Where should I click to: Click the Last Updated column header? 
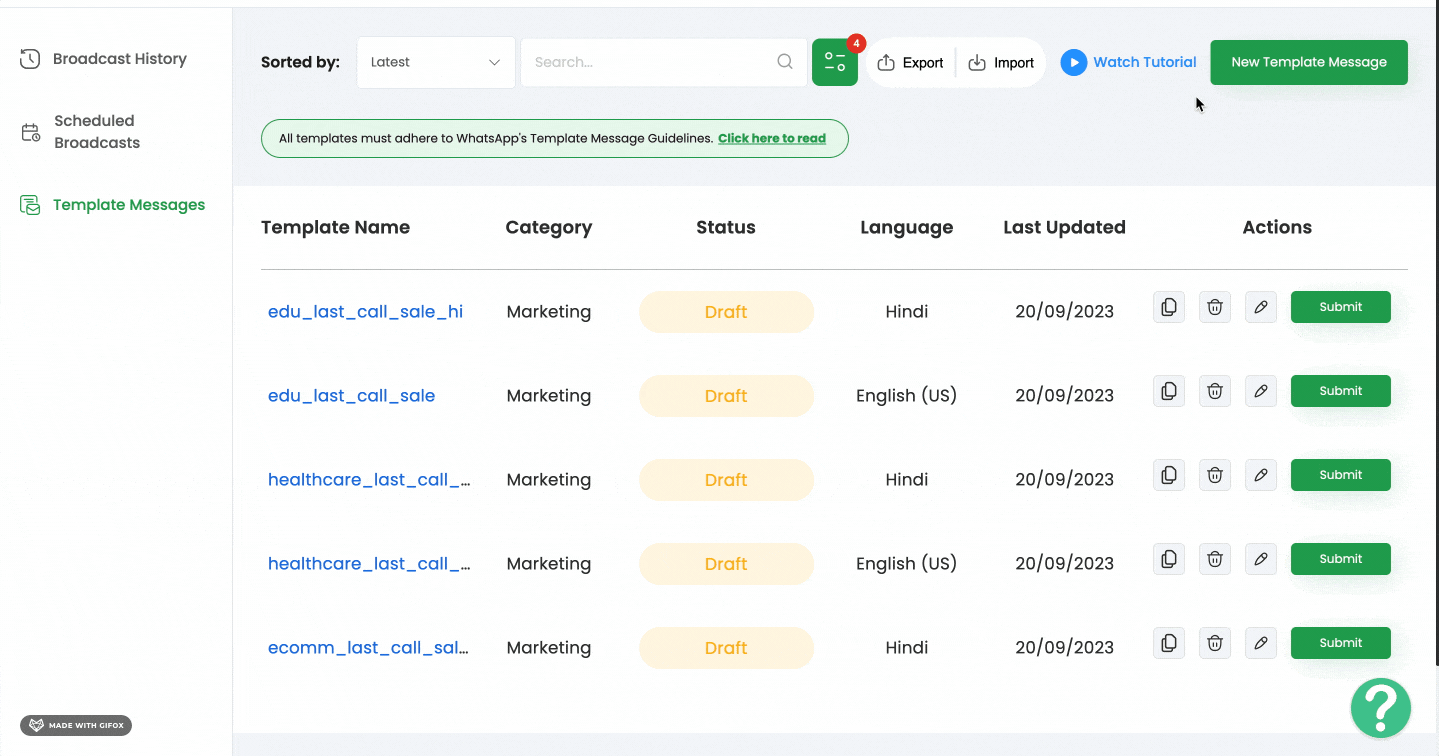tap(1064, 227)
